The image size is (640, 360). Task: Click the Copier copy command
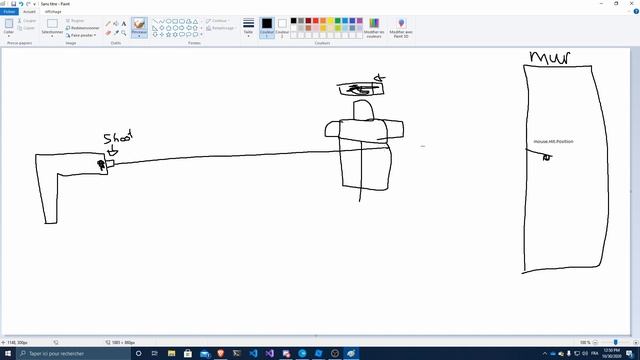27,28
